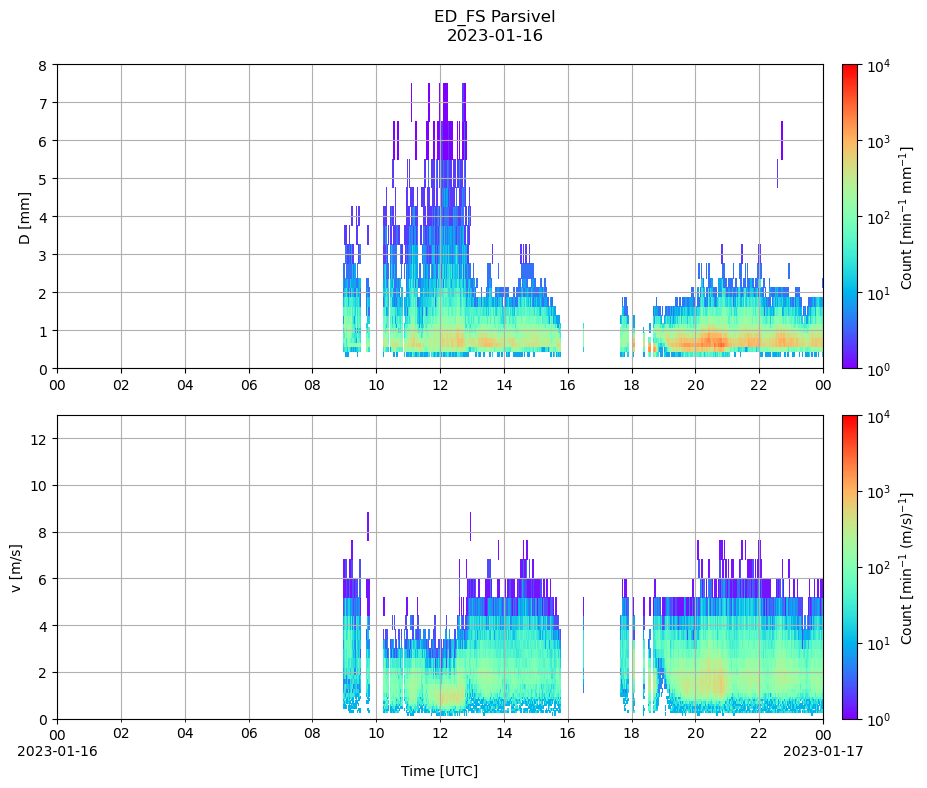This screenshot has height=788, width=927.
Task: Click the y-tick '8' on the D axis
Action: 43,66
